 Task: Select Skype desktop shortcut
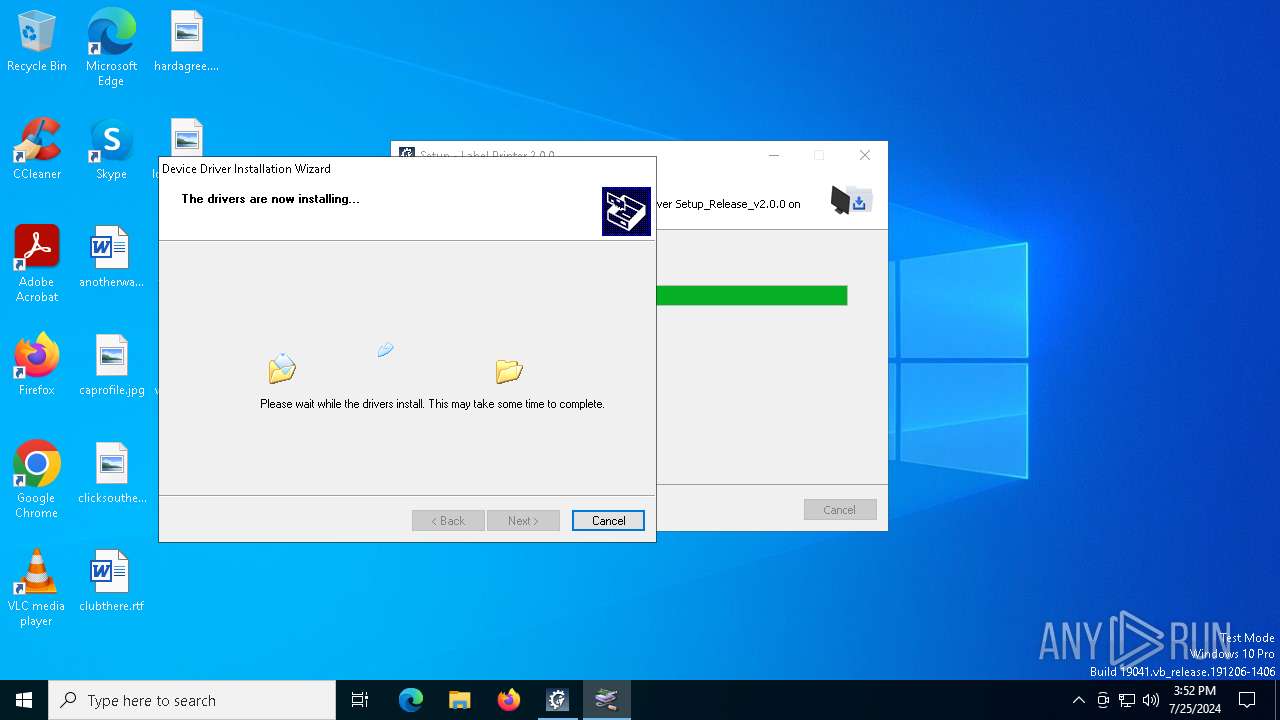(111, 150)
